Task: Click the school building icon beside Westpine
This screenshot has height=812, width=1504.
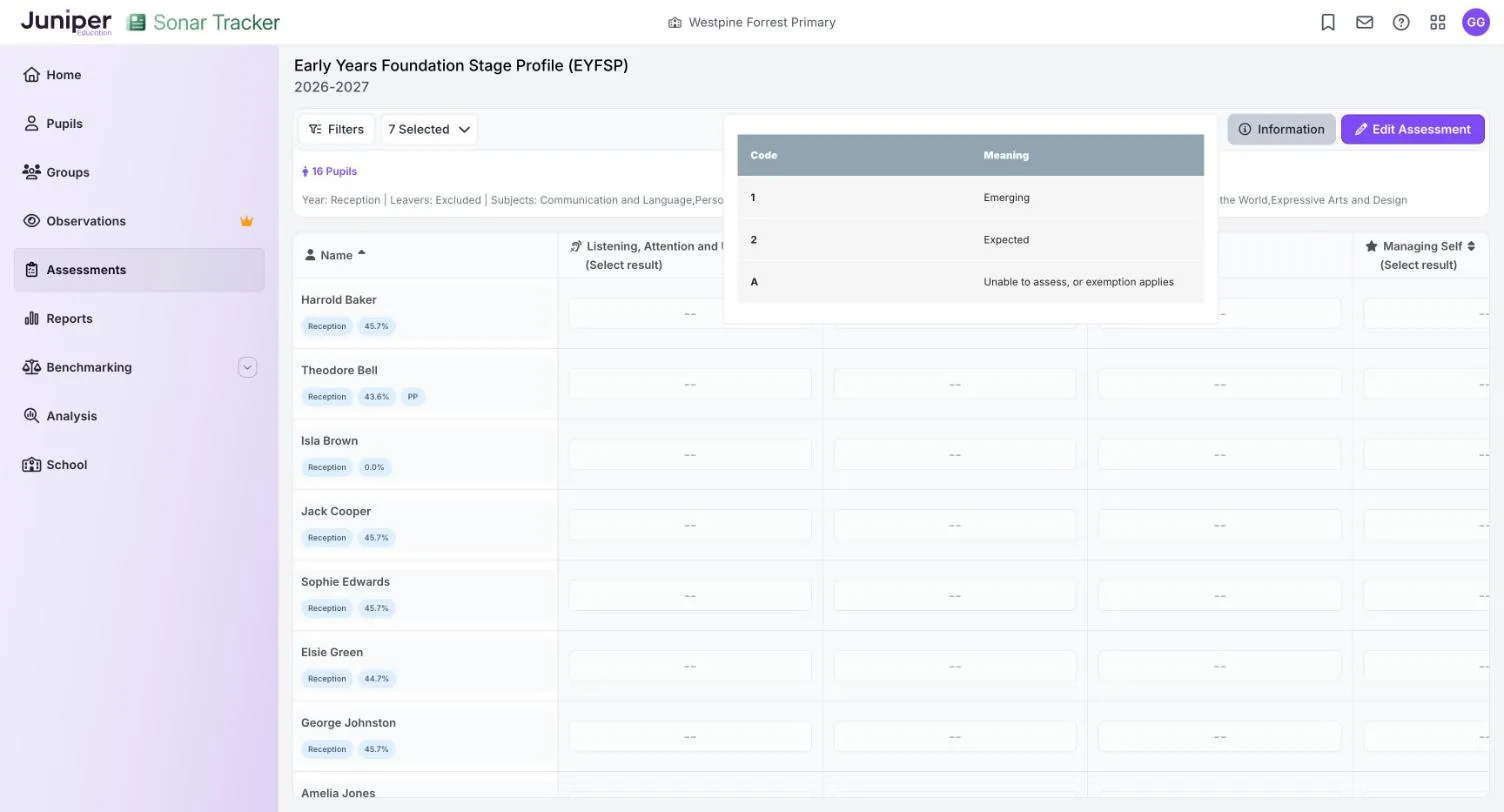Action: click(x=675, y=22)
